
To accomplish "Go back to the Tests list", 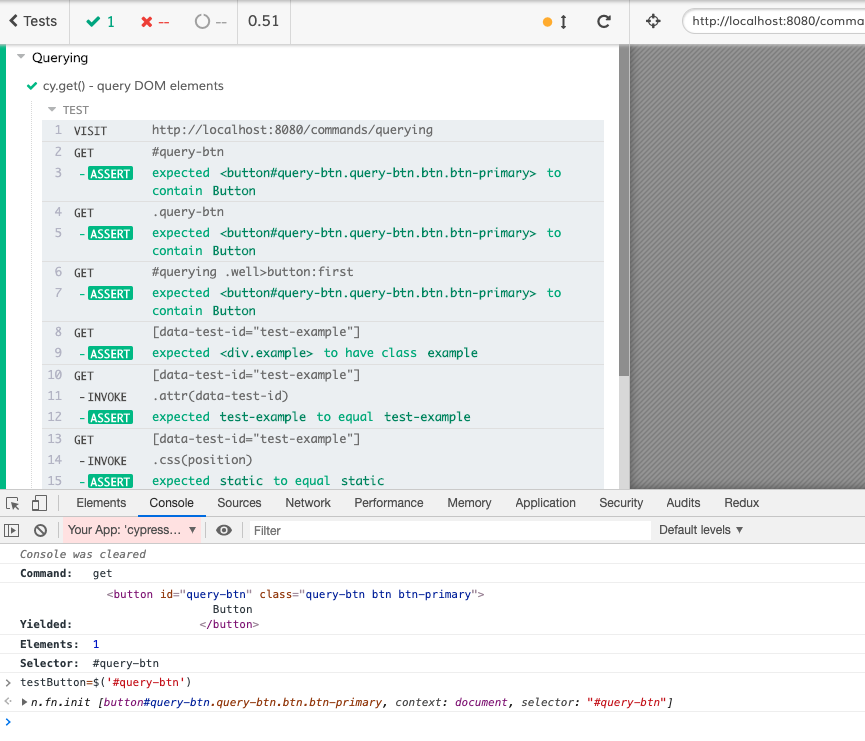I will pyautogui.click(x=34, y=21).
